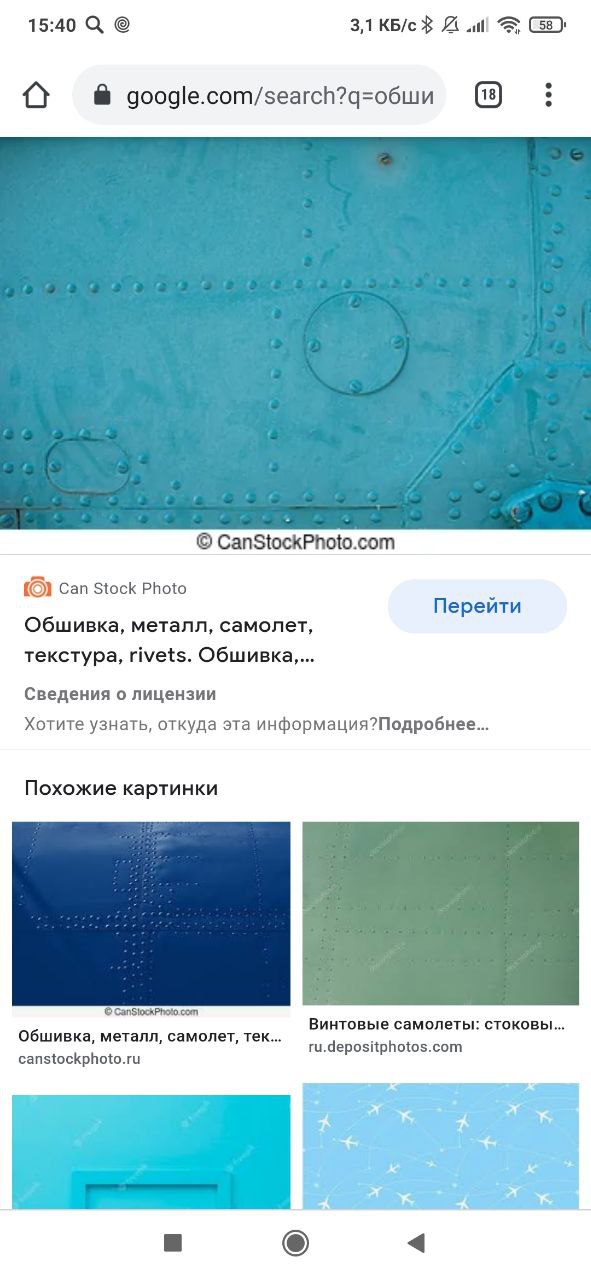Screen dimensions: 591x1280
Task: Tap the lock icon in address bar
Action: (x=101, y=95)
